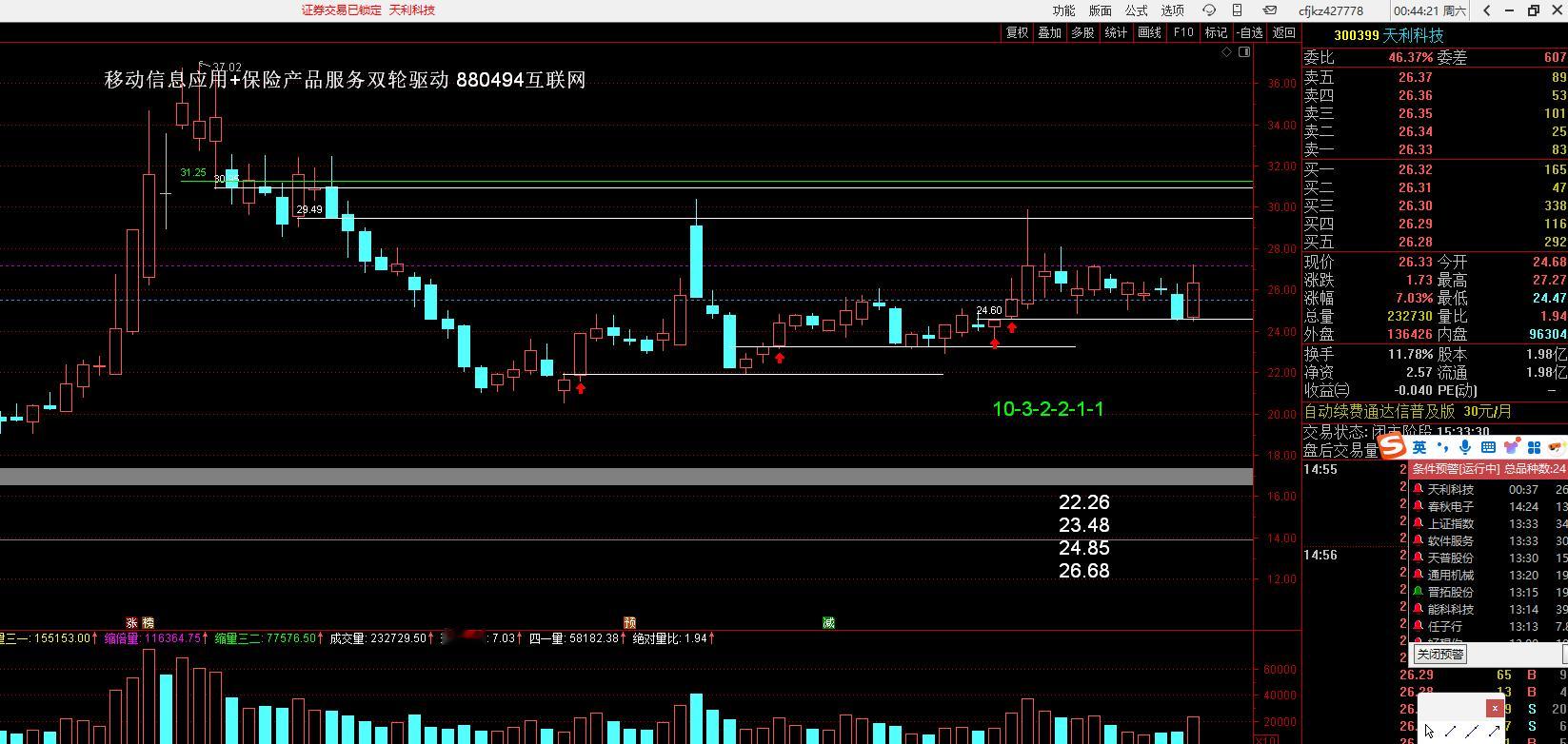Select the 天普股份 alert row

click(1488, 558)
